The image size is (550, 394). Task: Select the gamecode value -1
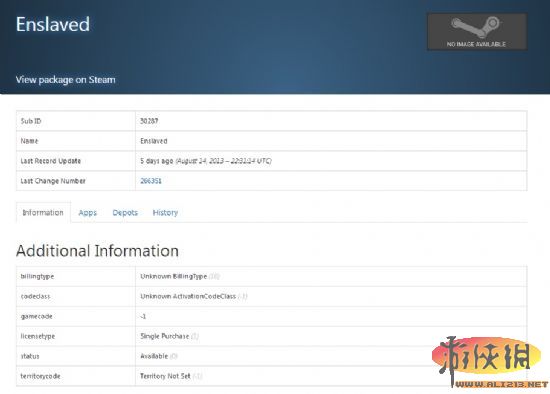click(x=143, y=316)
